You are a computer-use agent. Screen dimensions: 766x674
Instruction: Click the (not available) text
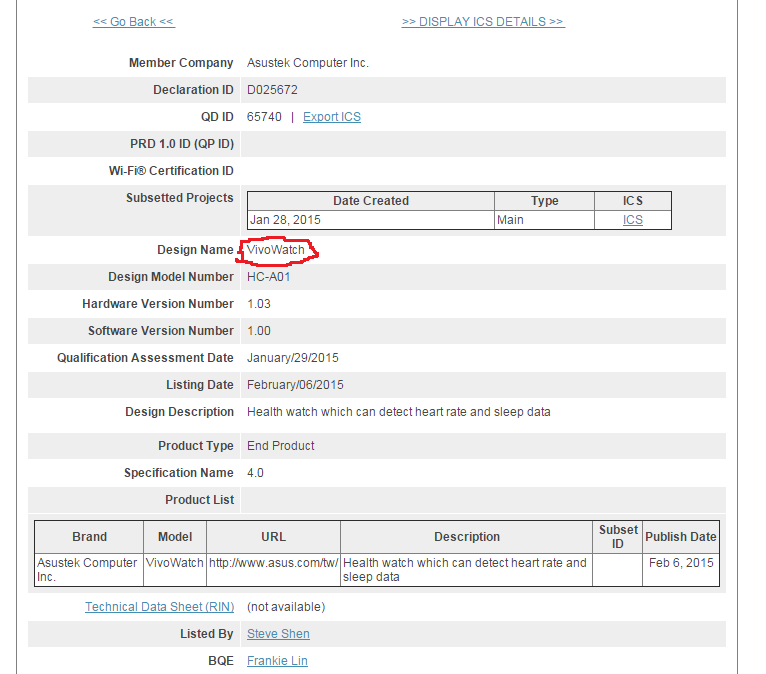[286, 607]
